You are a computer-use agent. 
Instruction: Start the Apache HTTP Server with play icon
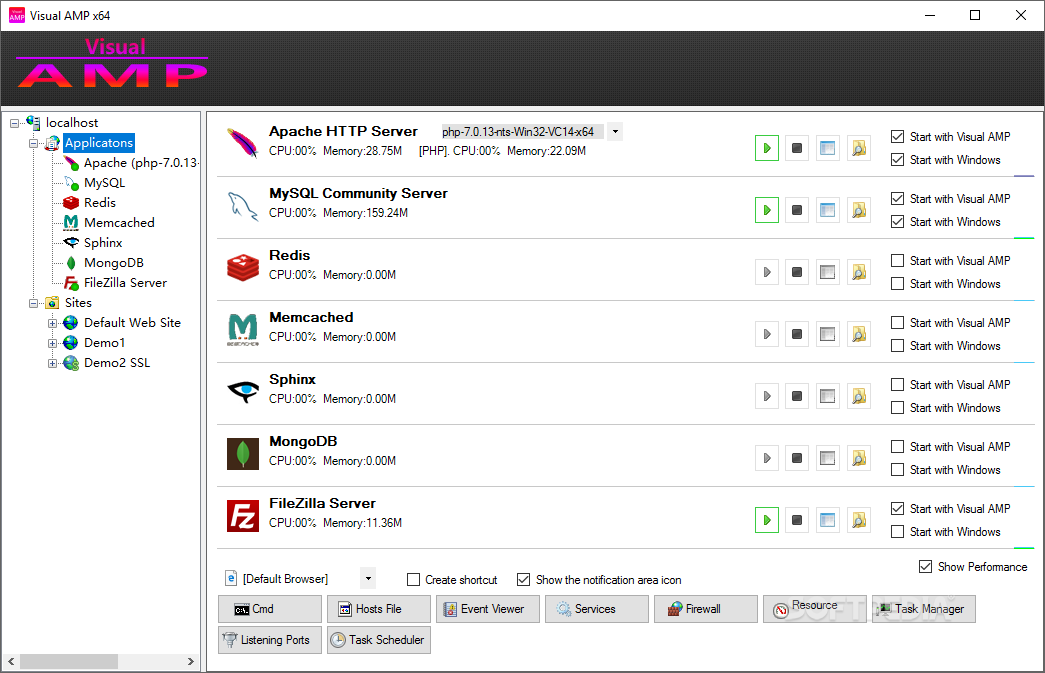point(766,148)
